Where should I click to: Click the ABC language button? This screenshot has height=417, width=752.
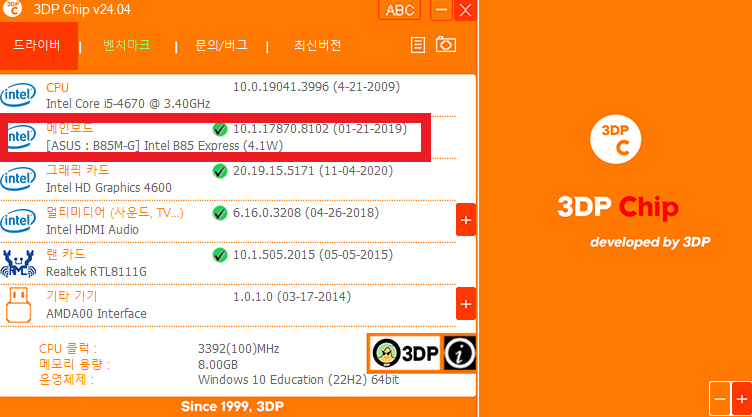click(x=400, y=10)
